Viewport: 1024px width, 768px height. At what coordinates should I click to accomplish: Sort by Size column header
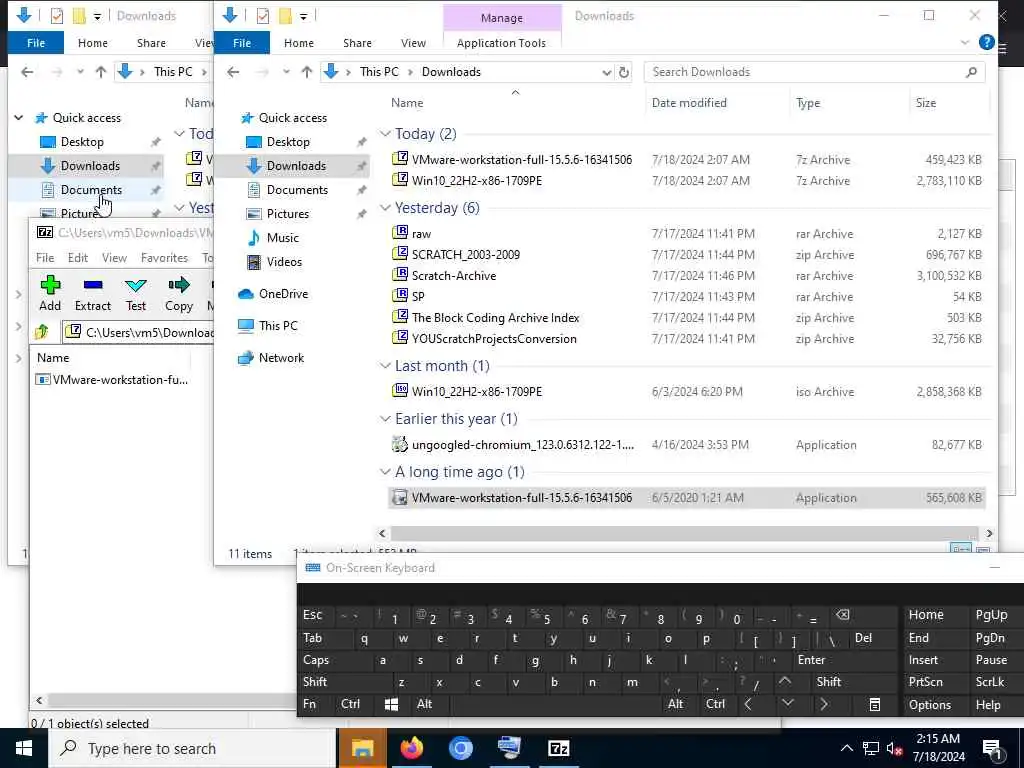pyautogui.click(x=925, y=103)
